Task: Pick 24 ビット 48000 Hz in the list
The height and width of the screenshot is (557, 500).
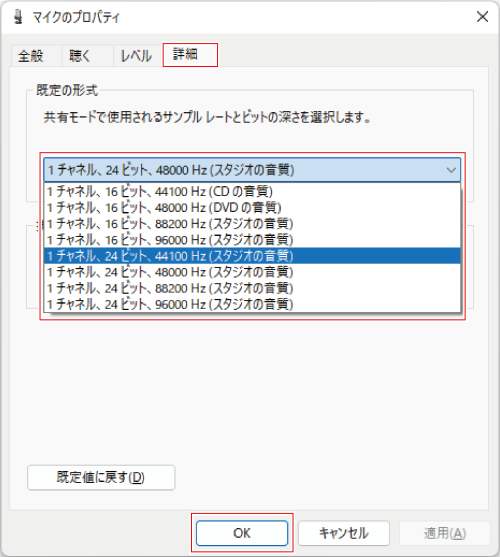Action: (252, 272)
